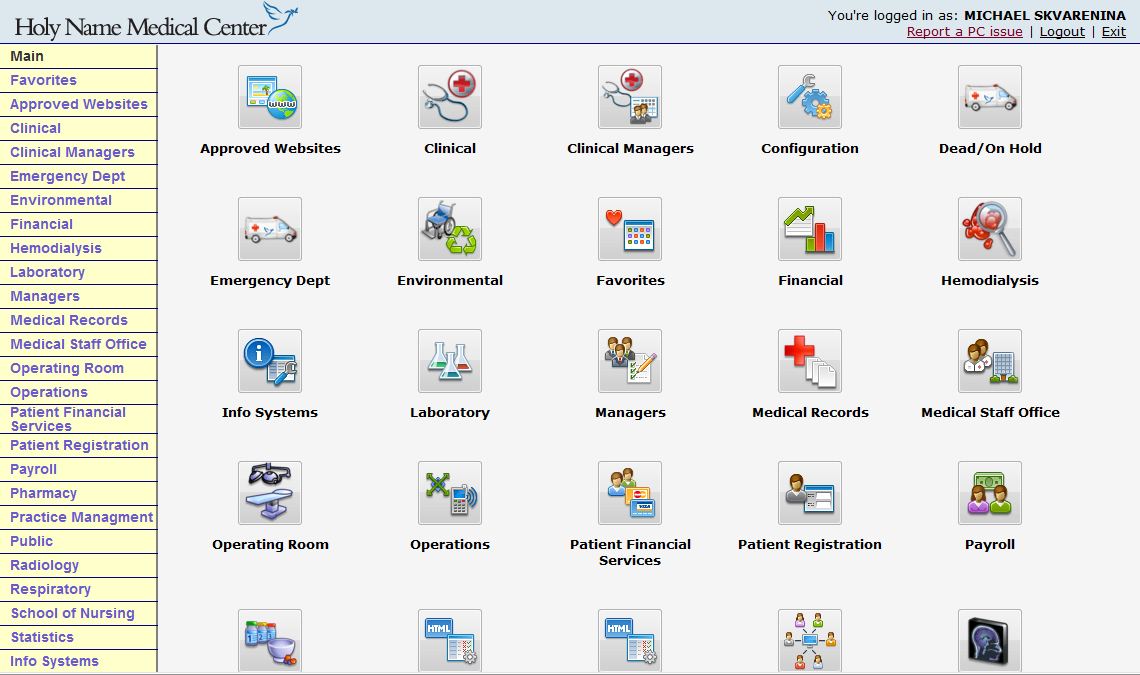Select Statistics in the sidebar menu

point(79,637)
